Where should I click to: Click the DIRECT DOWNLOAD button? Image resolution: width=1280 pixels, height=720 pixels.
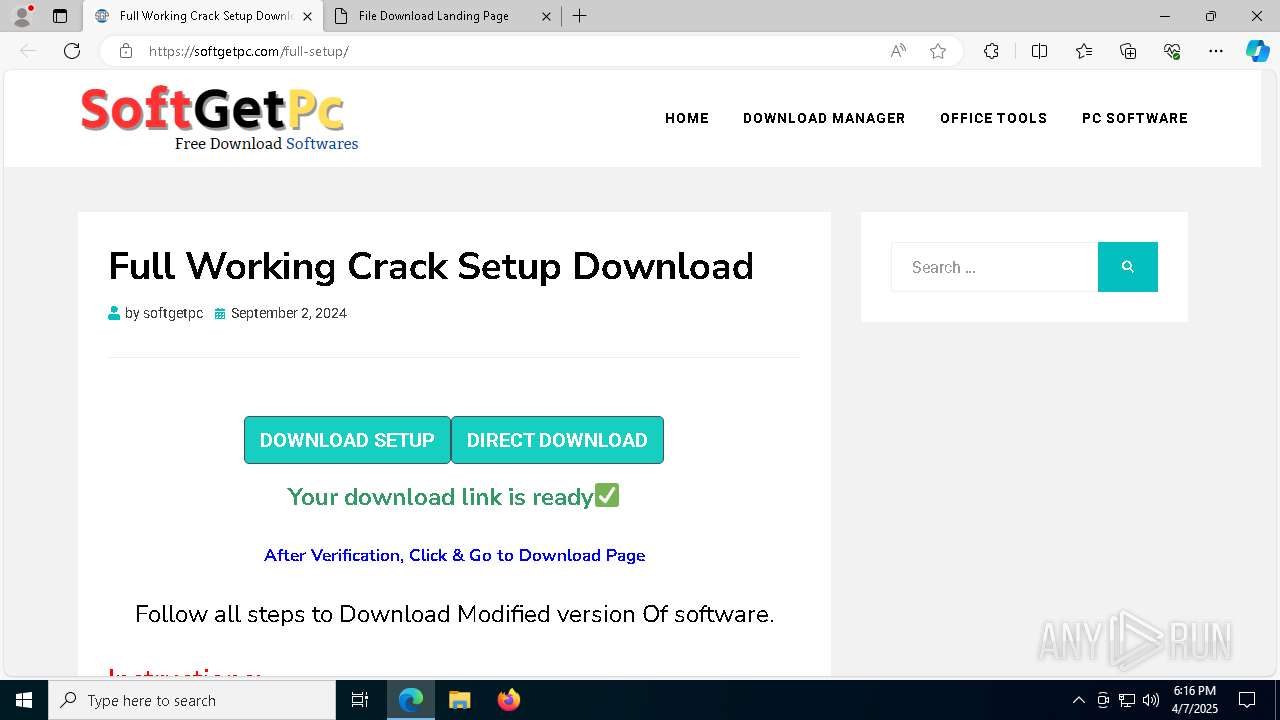[x=557, y=440]
